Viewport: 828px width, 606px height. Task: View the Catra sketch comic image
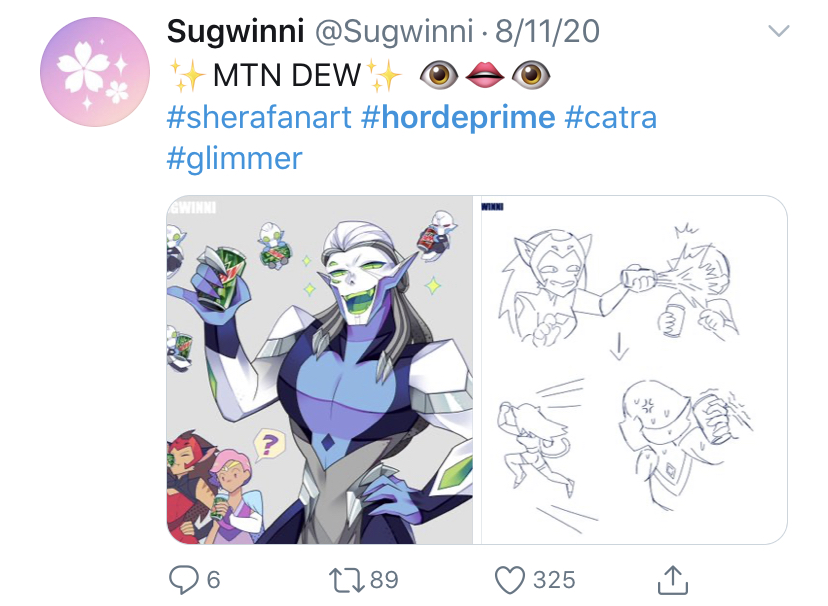[634, 370]
